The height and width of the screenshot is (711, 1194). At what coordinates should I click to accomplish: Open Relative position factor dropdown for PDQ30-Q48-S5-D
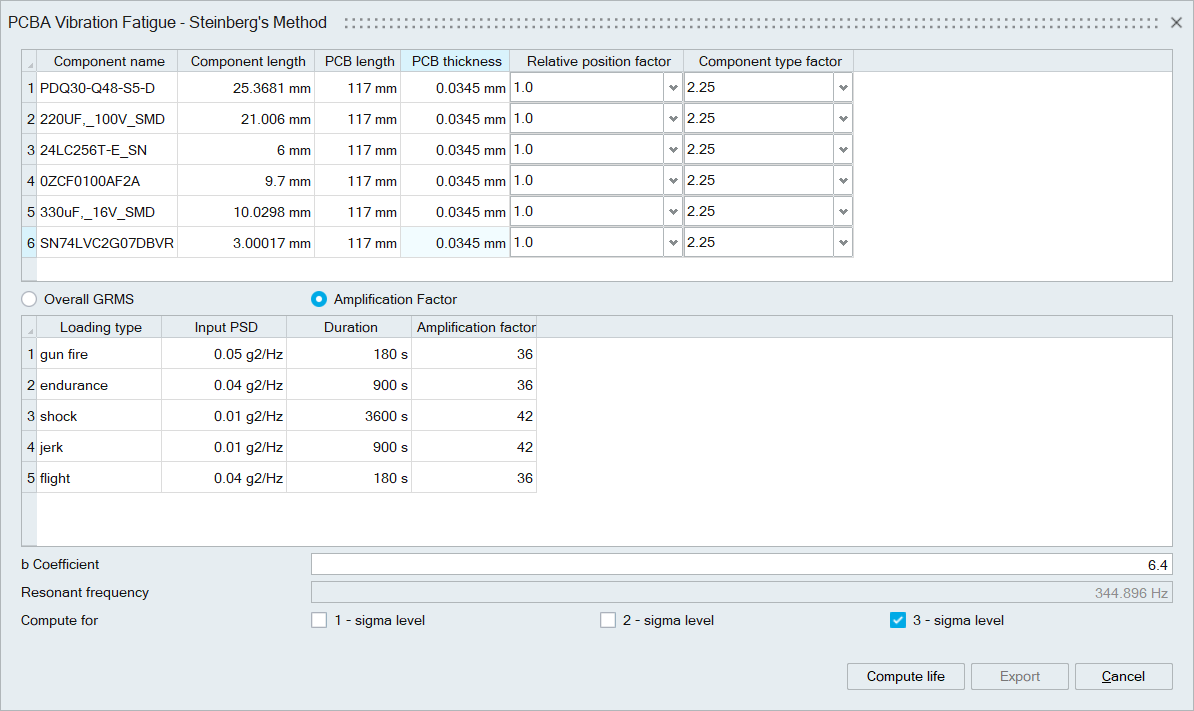tap(672, 88)
